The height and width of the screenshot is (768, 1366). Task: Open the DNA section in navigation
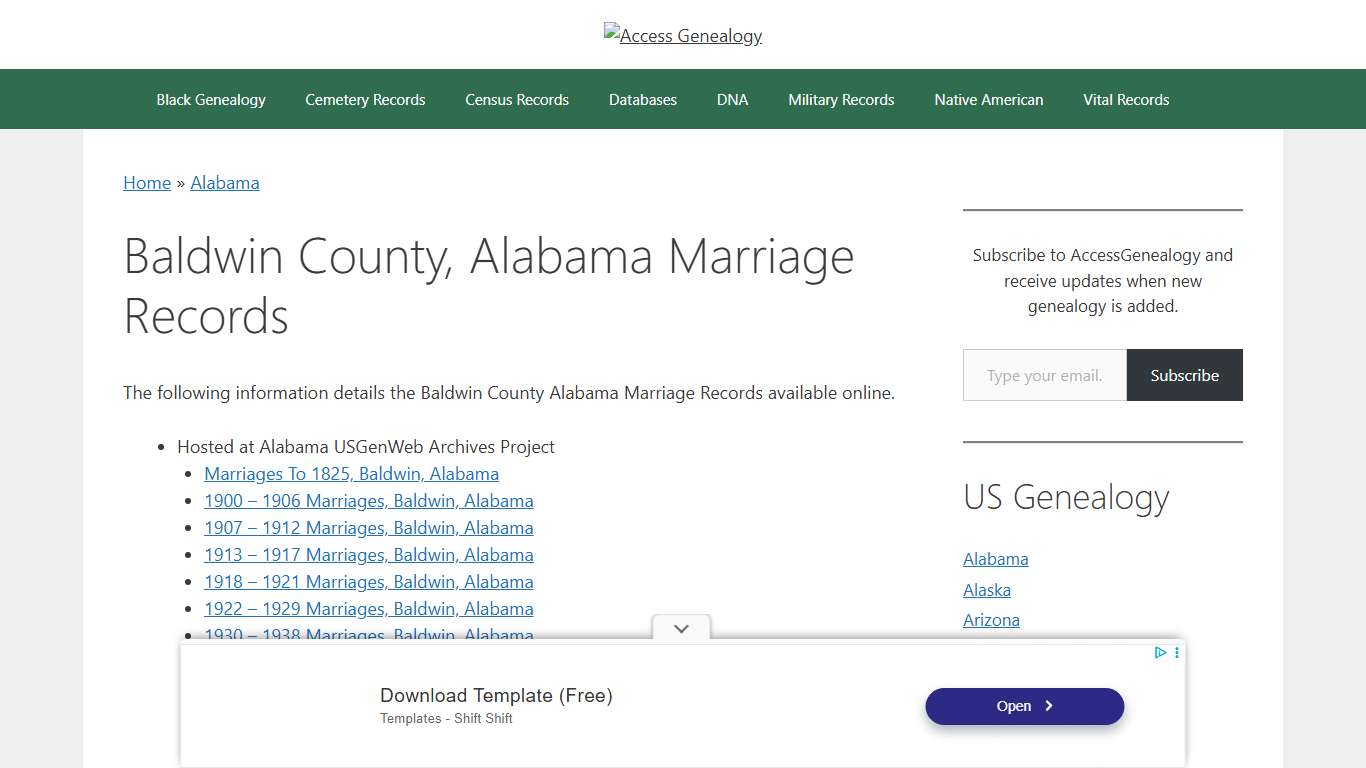click(732, 99)
